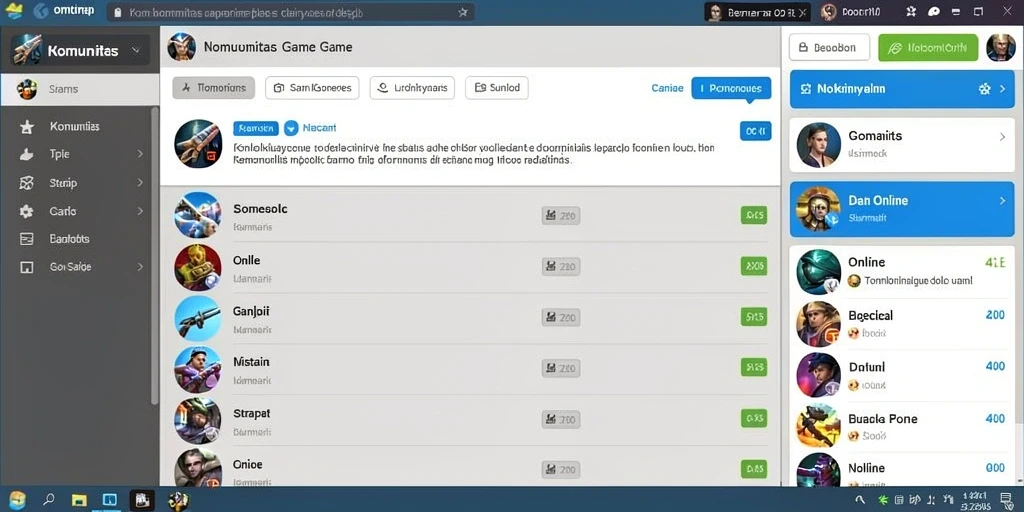Open the Strapat game avatar
Image resolution: width=1024 pixels, height=512 pixels.
pos(198,421)
